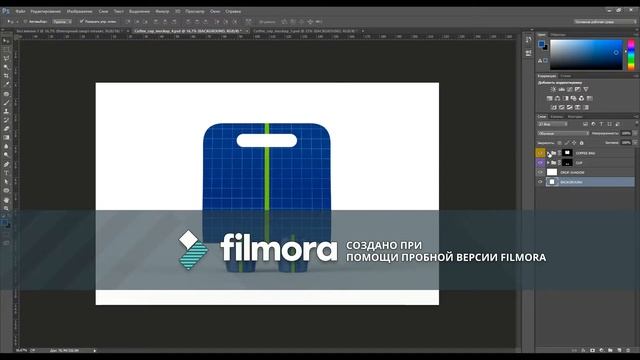Add a Curves adjustment layer
Image resolution: width=640 pixels, height=360 pixels.
[570, 89]
